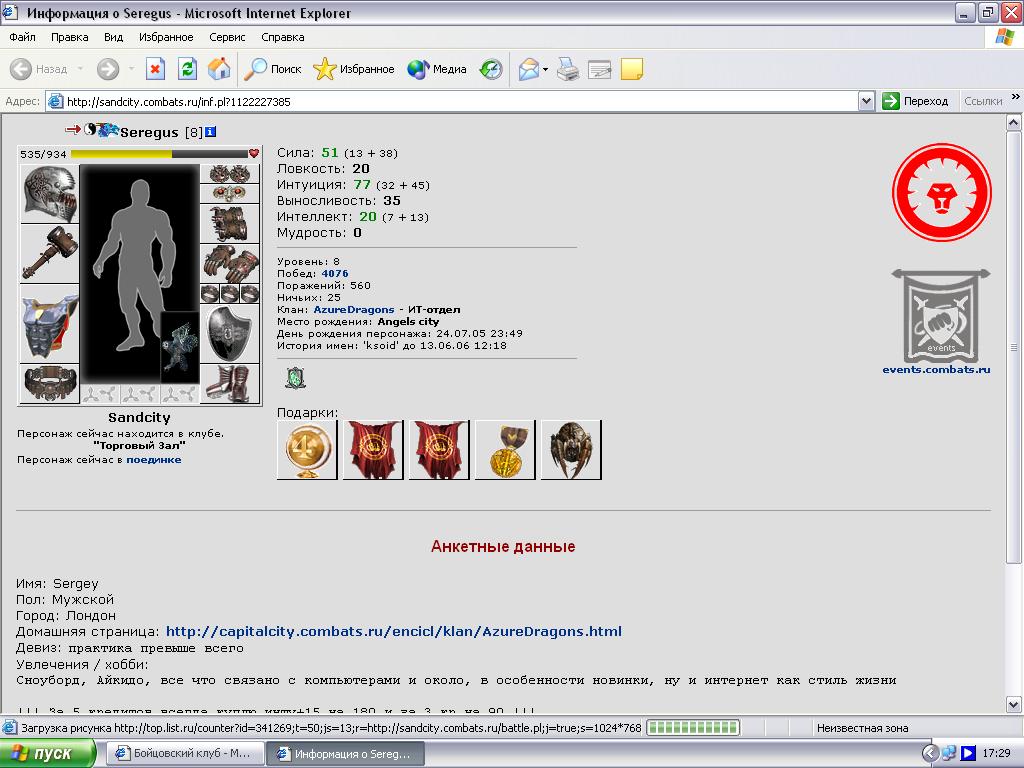1024x768 pixels.
Task: Click the gold medal with ribbon gift
Action: tap(505, 450)
